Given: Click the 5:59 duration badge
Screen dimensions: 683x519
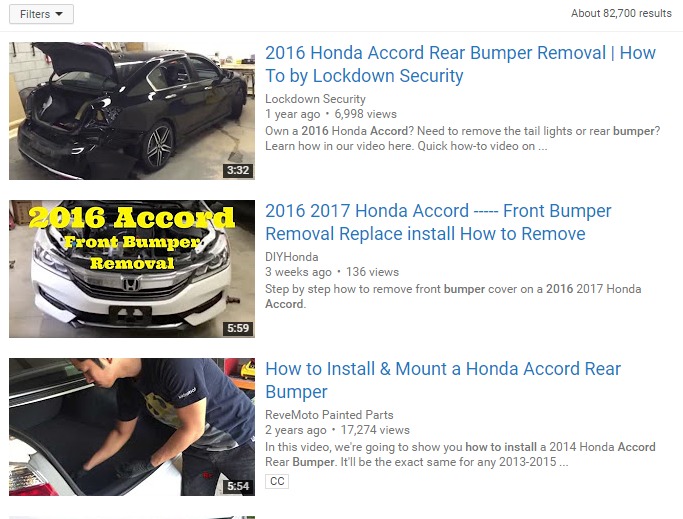Looking at the screenshot, I should (238, 328).
